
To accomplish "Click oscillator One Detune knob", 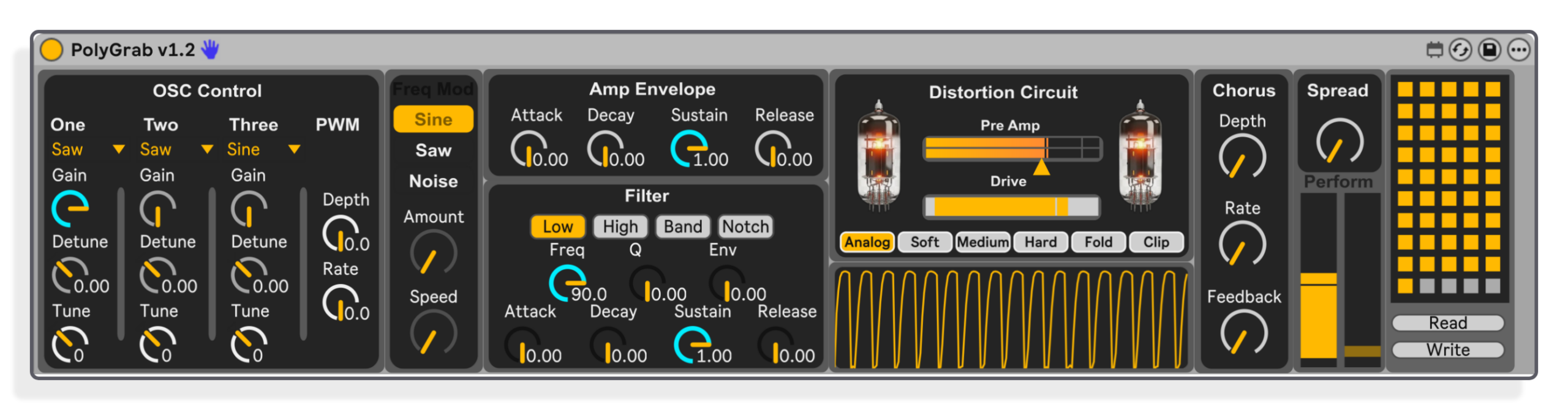I will click(x=69, y=276).
